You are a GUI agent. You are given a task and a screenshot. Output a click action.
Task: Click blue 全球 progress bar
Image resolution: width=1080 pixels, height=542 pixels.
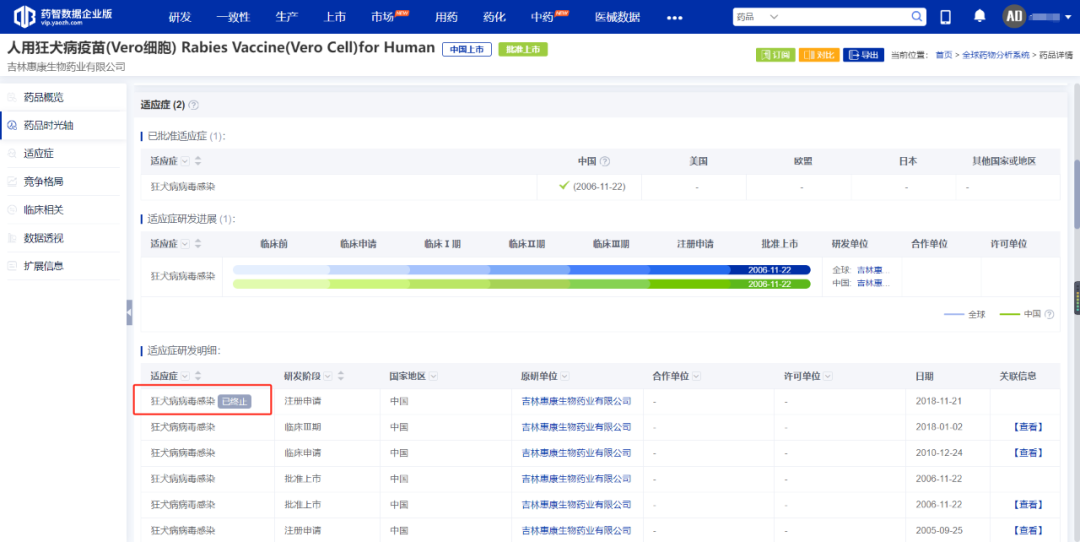[x=521, y=270]
